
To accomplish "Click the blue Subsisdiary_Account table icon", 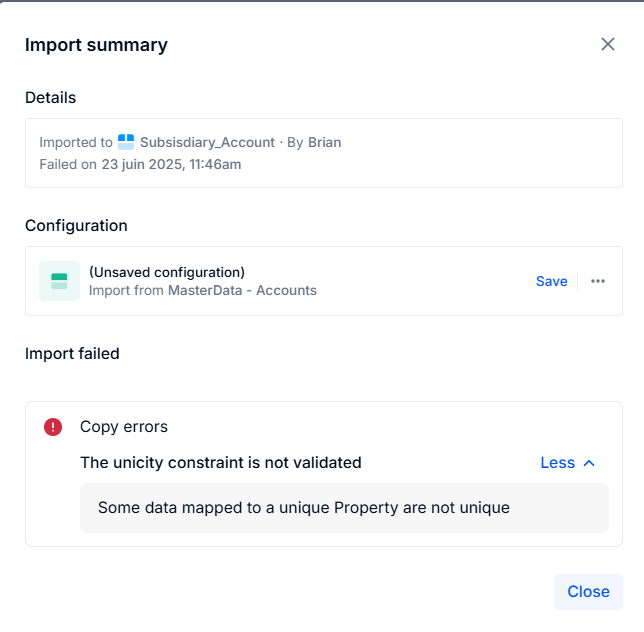I will (x=126, y=142).
